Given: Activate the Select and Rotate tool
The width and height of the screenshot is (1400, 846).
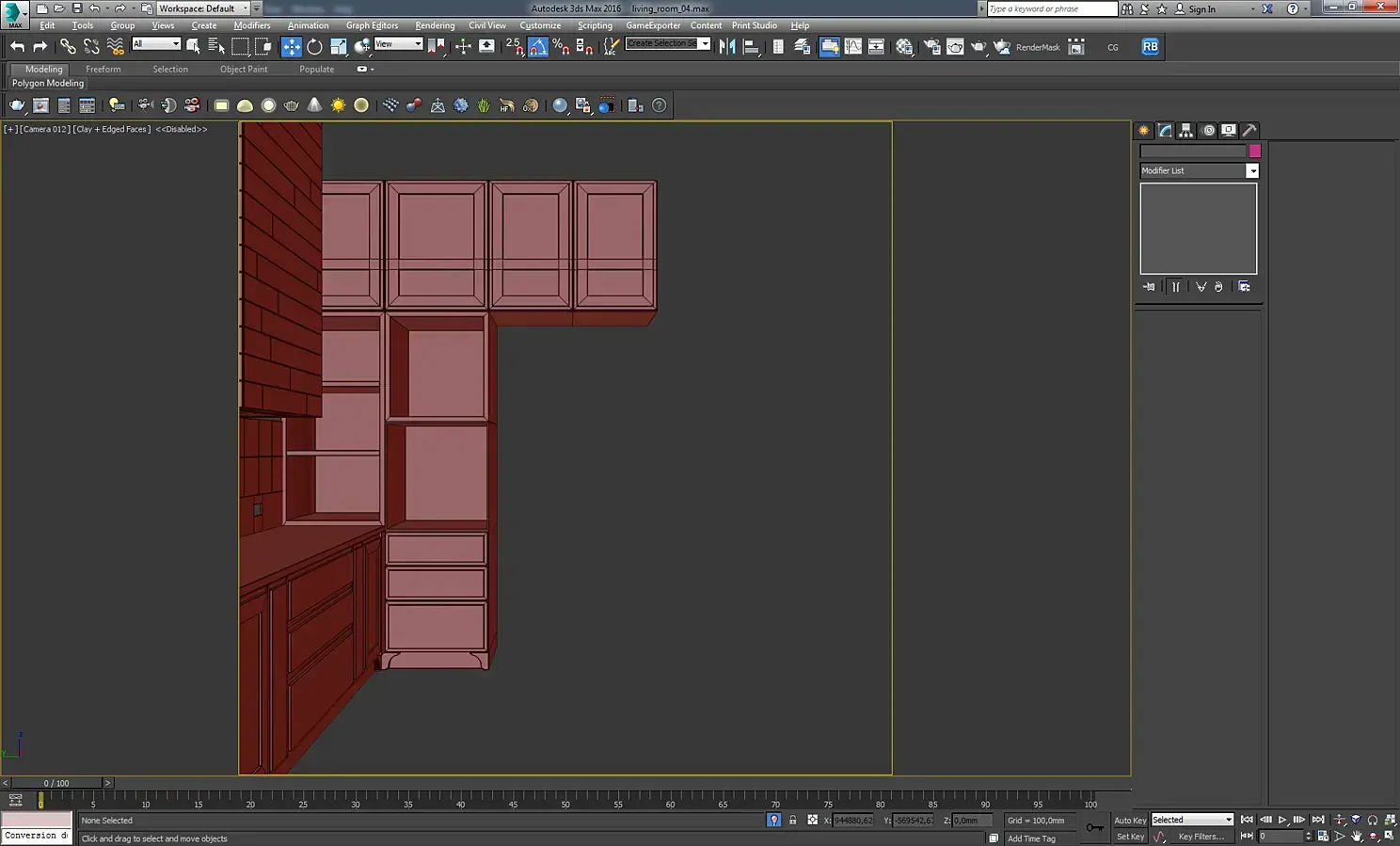Looking at the screenshot, I should coord(314,47).
